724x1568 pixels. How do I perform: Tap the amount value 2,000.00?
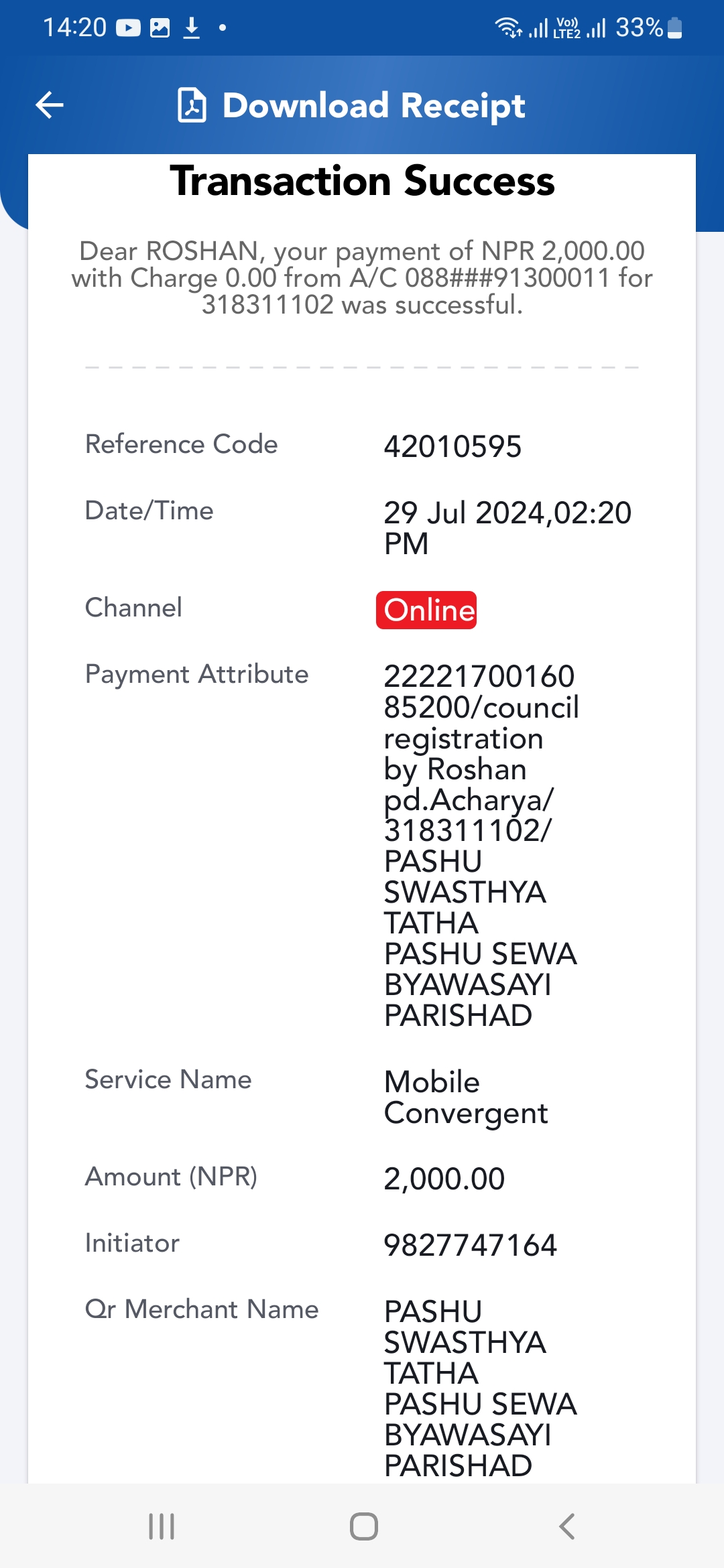click(x=444, y=1179)
